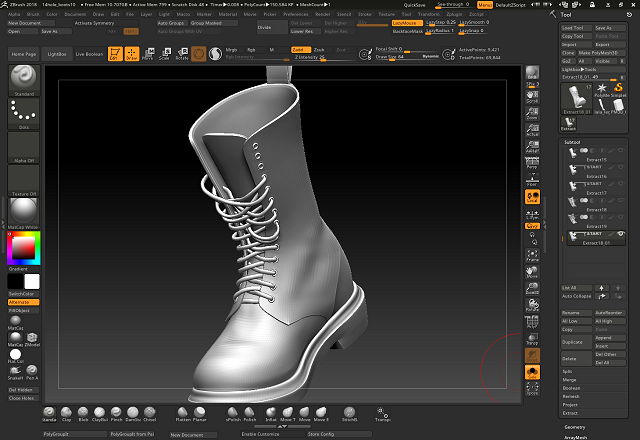Open the Zplugin menu
The width and height of the screenshot is (640, 440).
pyautogui.click(x=455, y=14)
